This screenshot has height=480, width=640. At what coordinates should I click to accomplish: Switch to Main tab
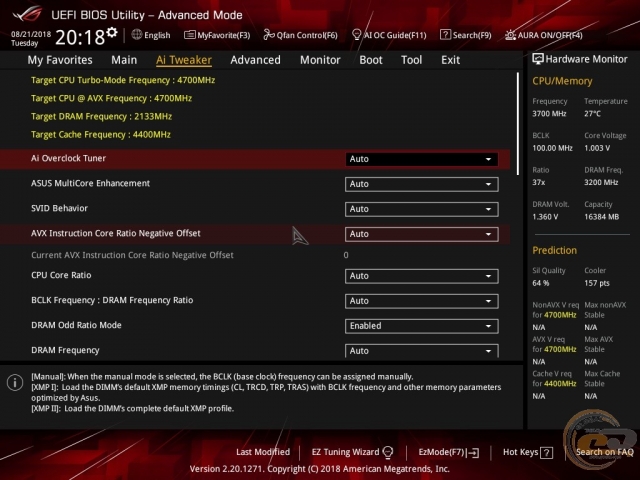pos(124,60)
